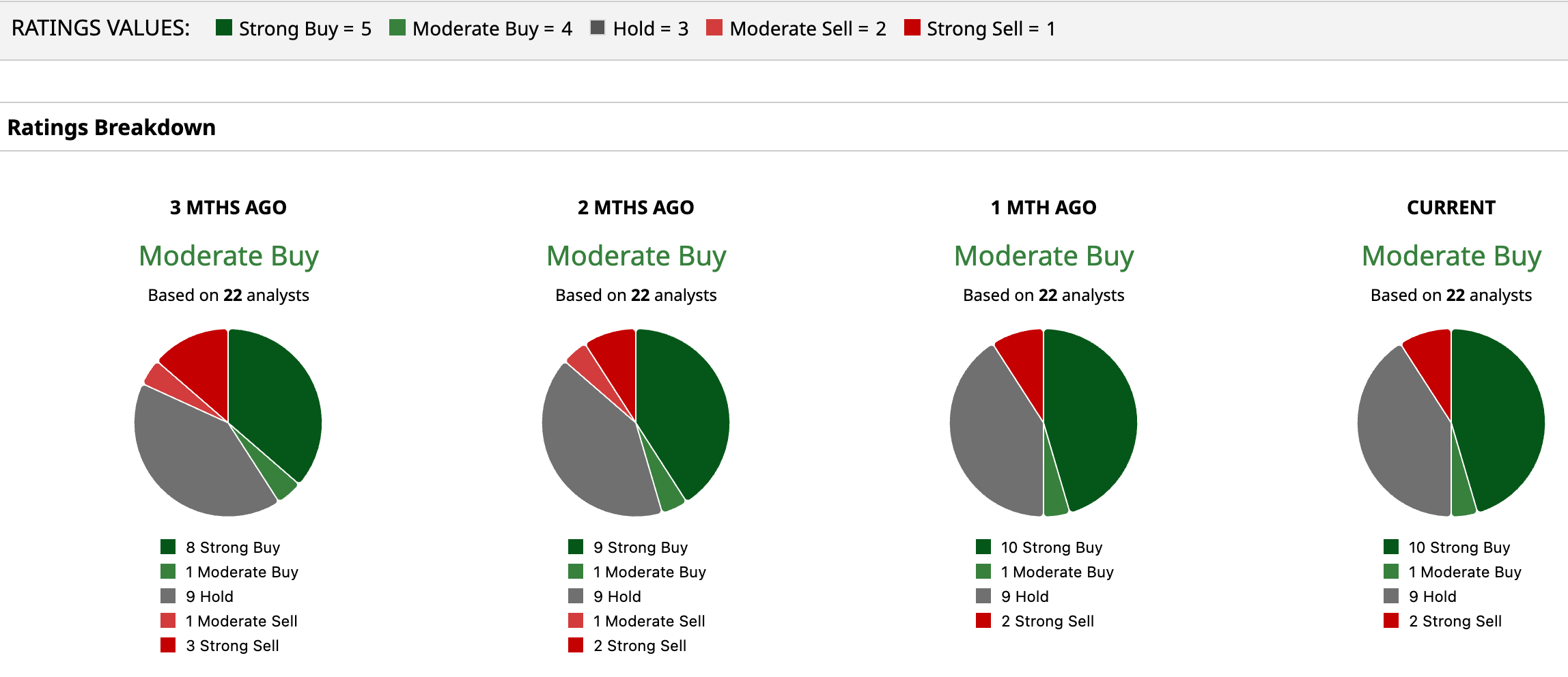Click the Moderate Buy legend color square

click(x=397, y=28)
